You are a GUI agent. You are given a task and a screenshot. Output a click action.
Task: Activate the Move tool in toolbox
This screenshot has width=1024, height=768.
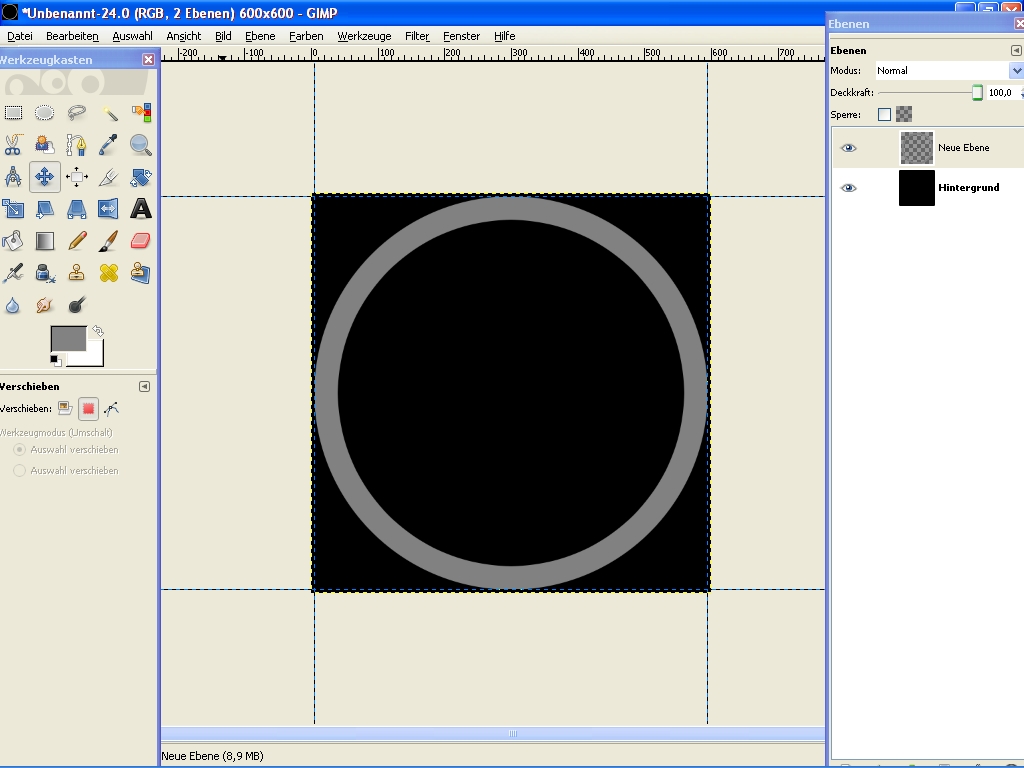click(x=44, y=177)
